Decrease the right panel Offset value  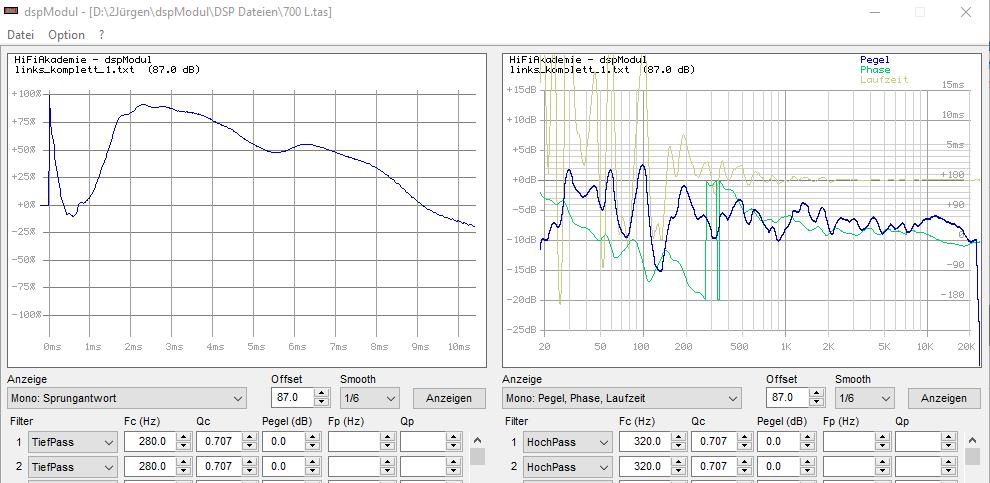[x=815, y=403]
